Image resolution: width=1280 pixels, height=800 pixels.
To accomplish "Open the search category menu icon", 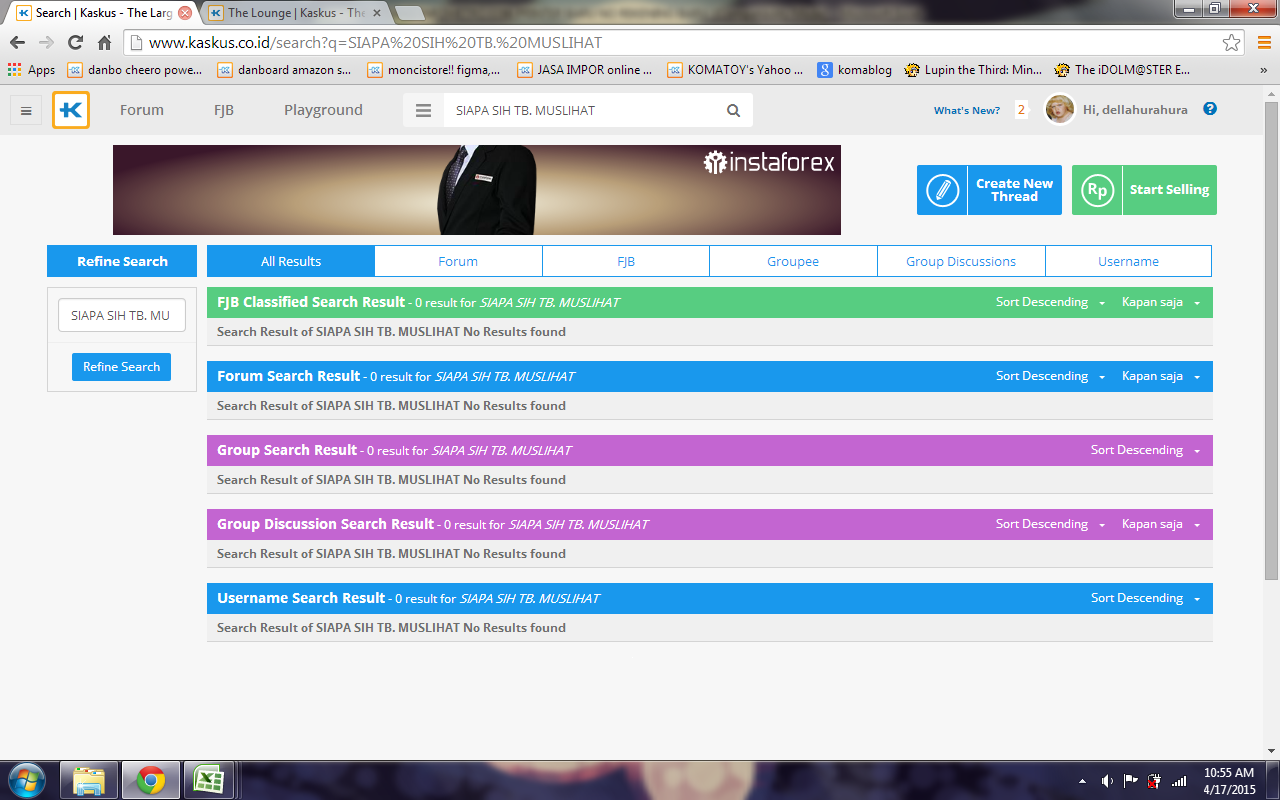I will point(423,111).
